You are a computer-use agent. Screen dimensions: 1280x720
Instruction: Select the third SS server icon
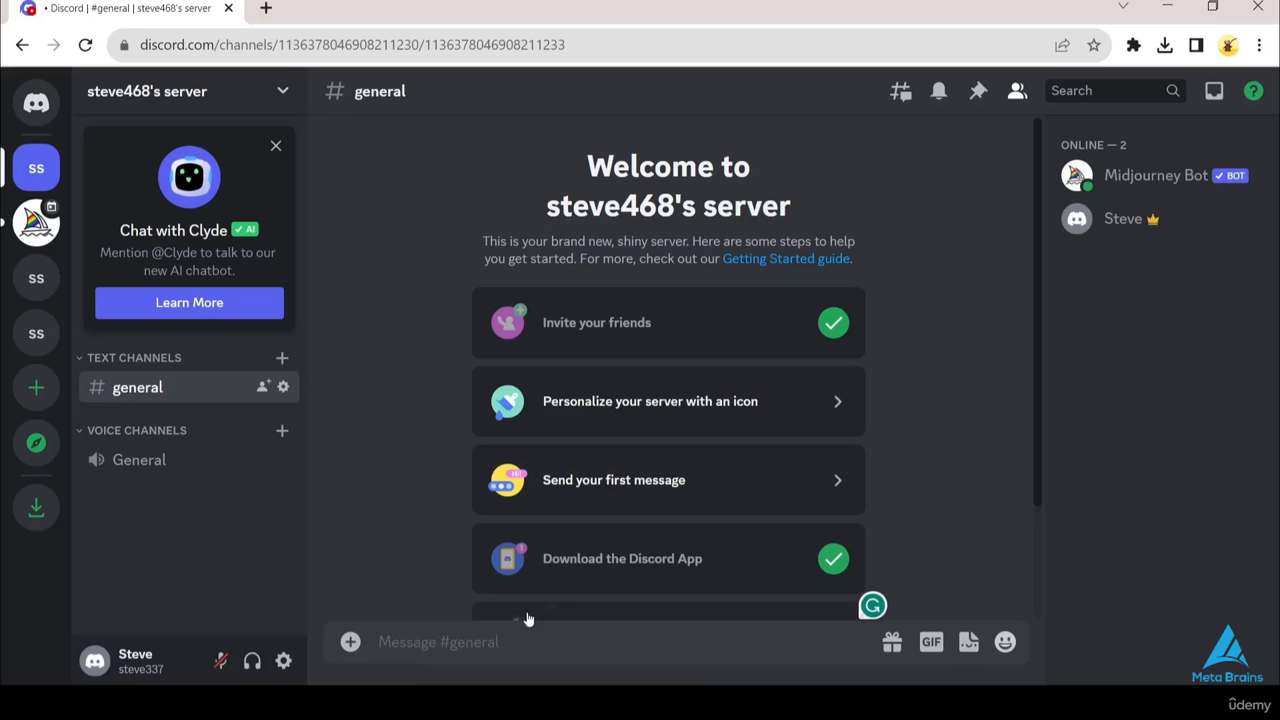tap(36, 278)
